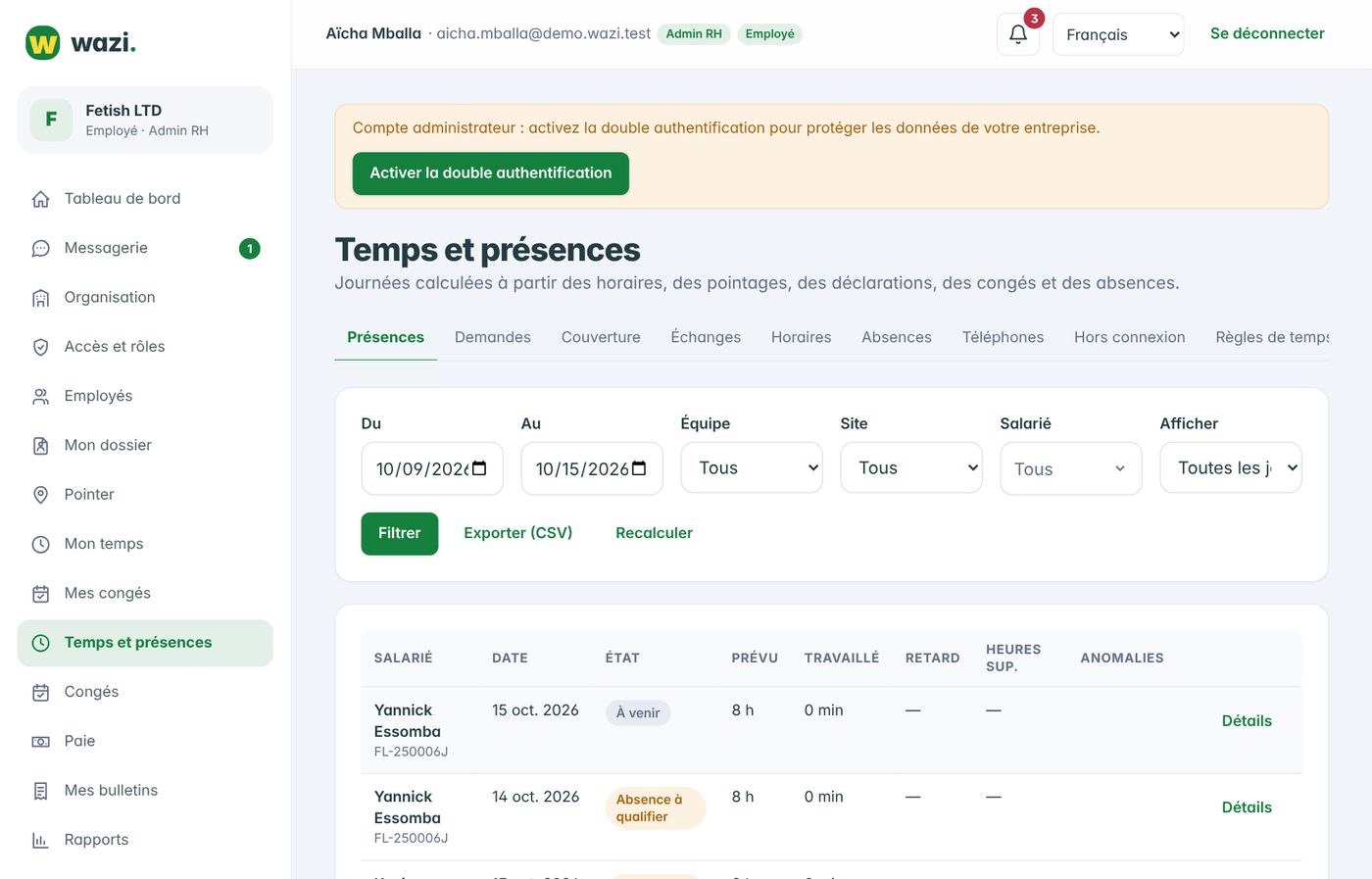Open the Paie banknote icon
The height and width of the screenshot is (879, 1372).
[40, 742]
